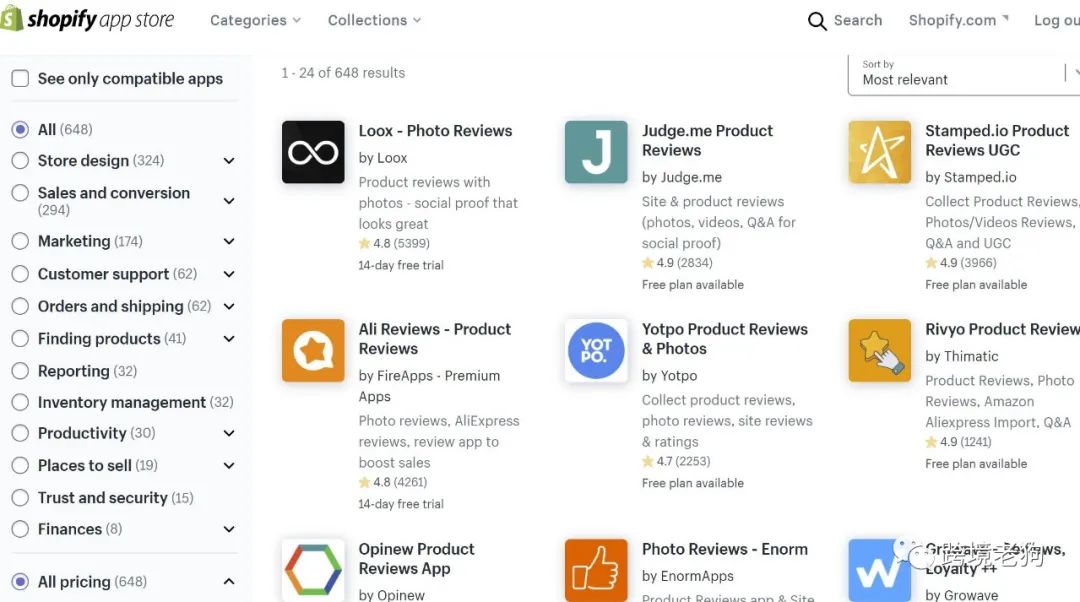Open the Rivyo star pointer app icon
This screenshot has height=602, width=1080.
pyautogui.click(x=880, y=351)
